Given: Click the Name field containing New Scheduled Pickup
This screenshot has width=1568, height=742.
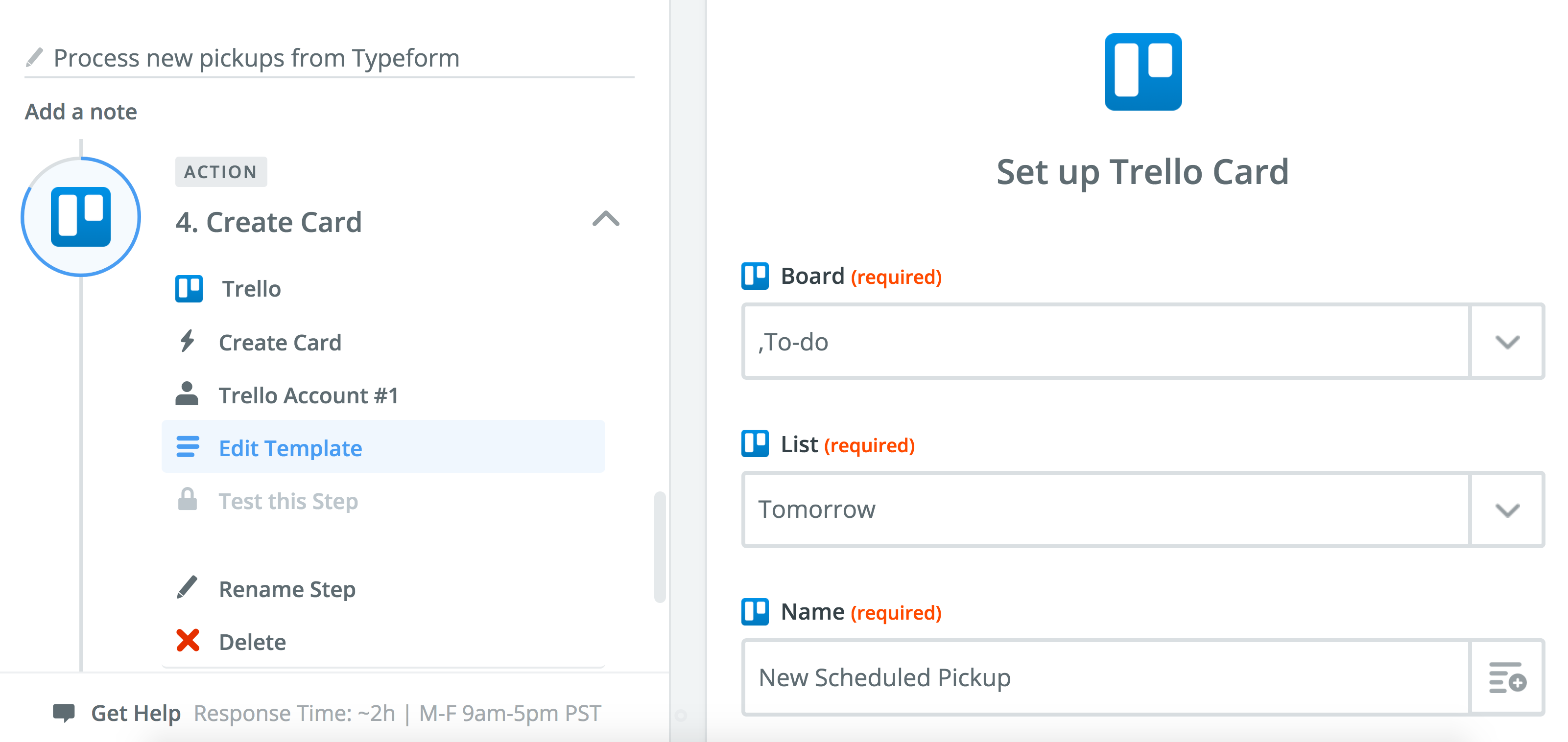Looking at the screenshot, I should coord(1105,677).
